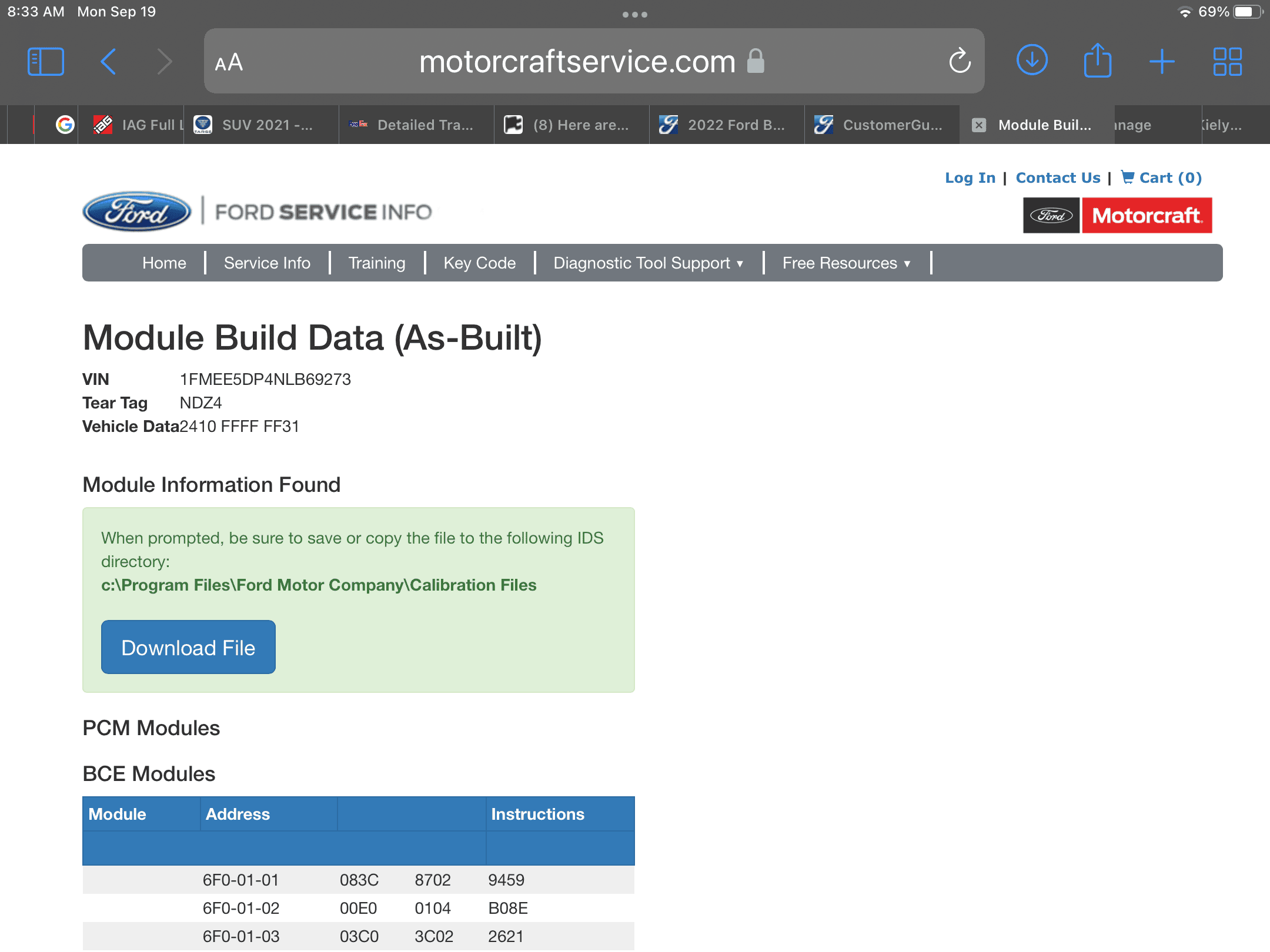Select value 03C0 in table
Viewport: 1270px width, 952px height.
(359, 936)
